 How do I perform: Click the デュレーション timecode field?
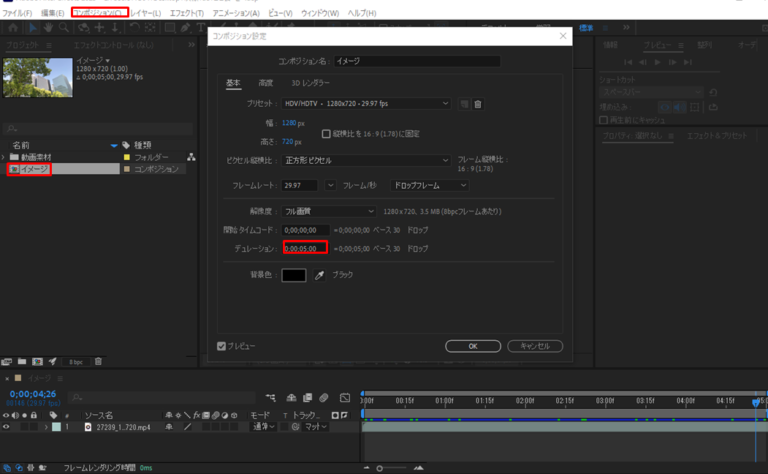[305, 248]
